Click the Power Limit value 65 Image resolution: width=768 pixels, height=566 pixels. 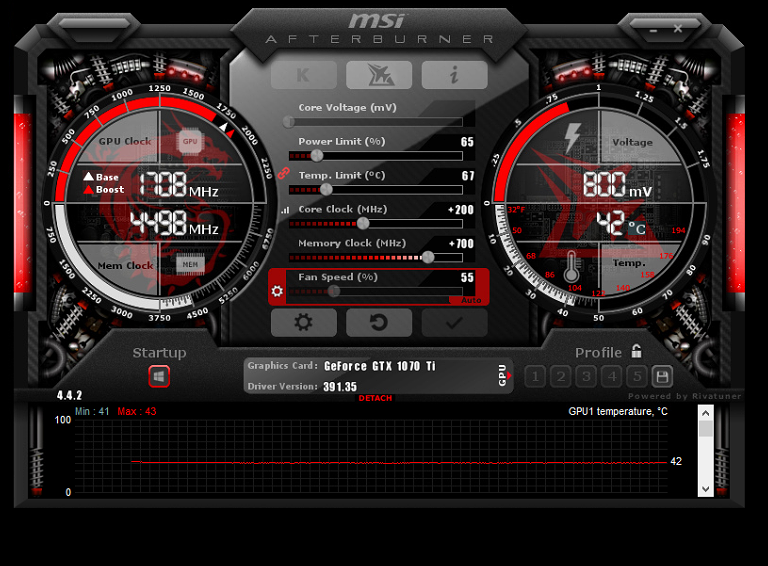[x=467, y=142]
